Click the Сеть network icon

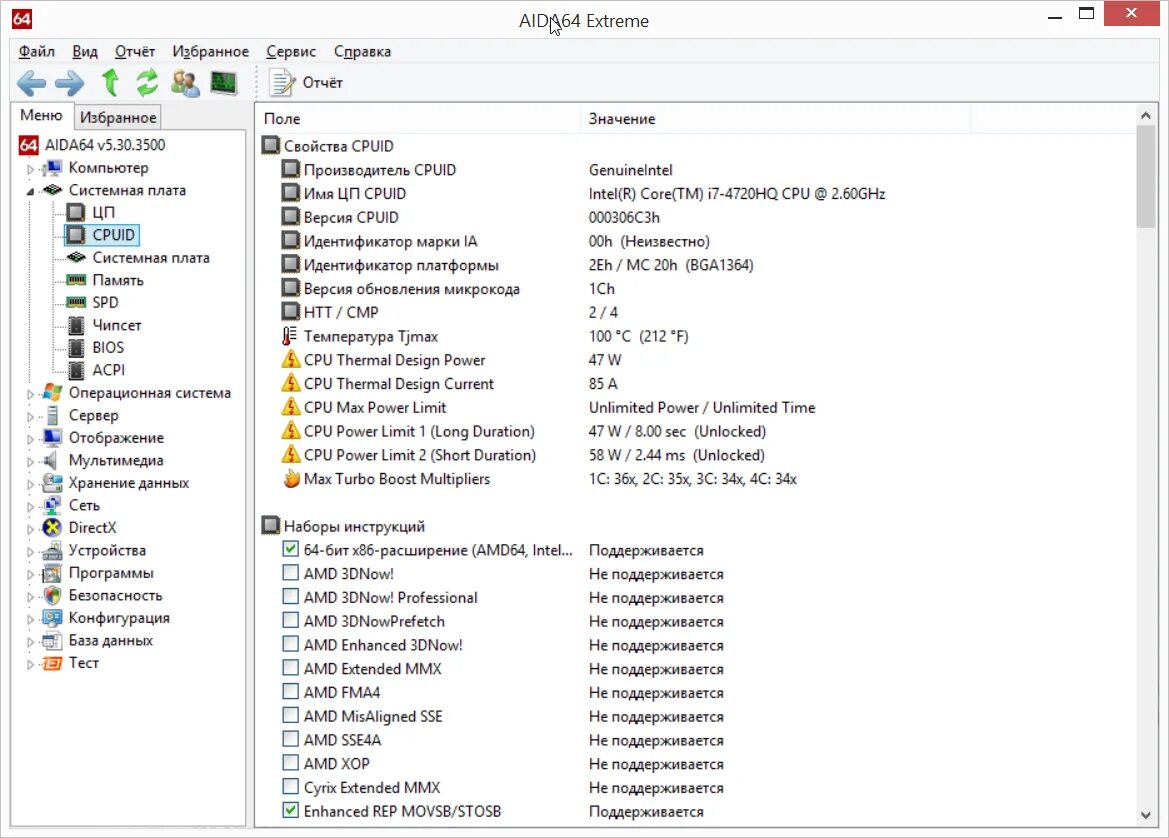[x=52, y=505]
